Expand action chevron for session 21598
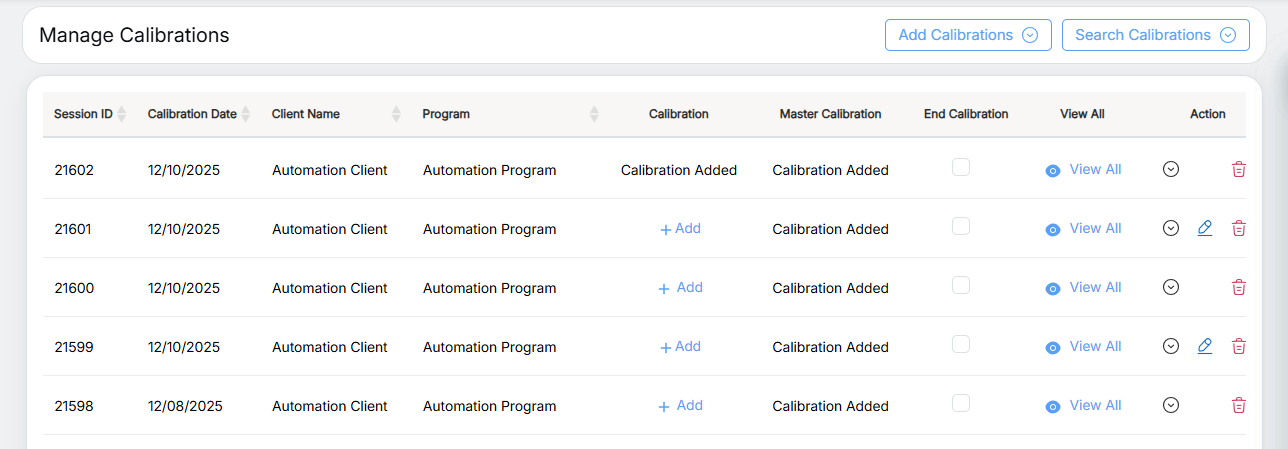Viewport: 1288px width, 449px height. (1171, 406)
